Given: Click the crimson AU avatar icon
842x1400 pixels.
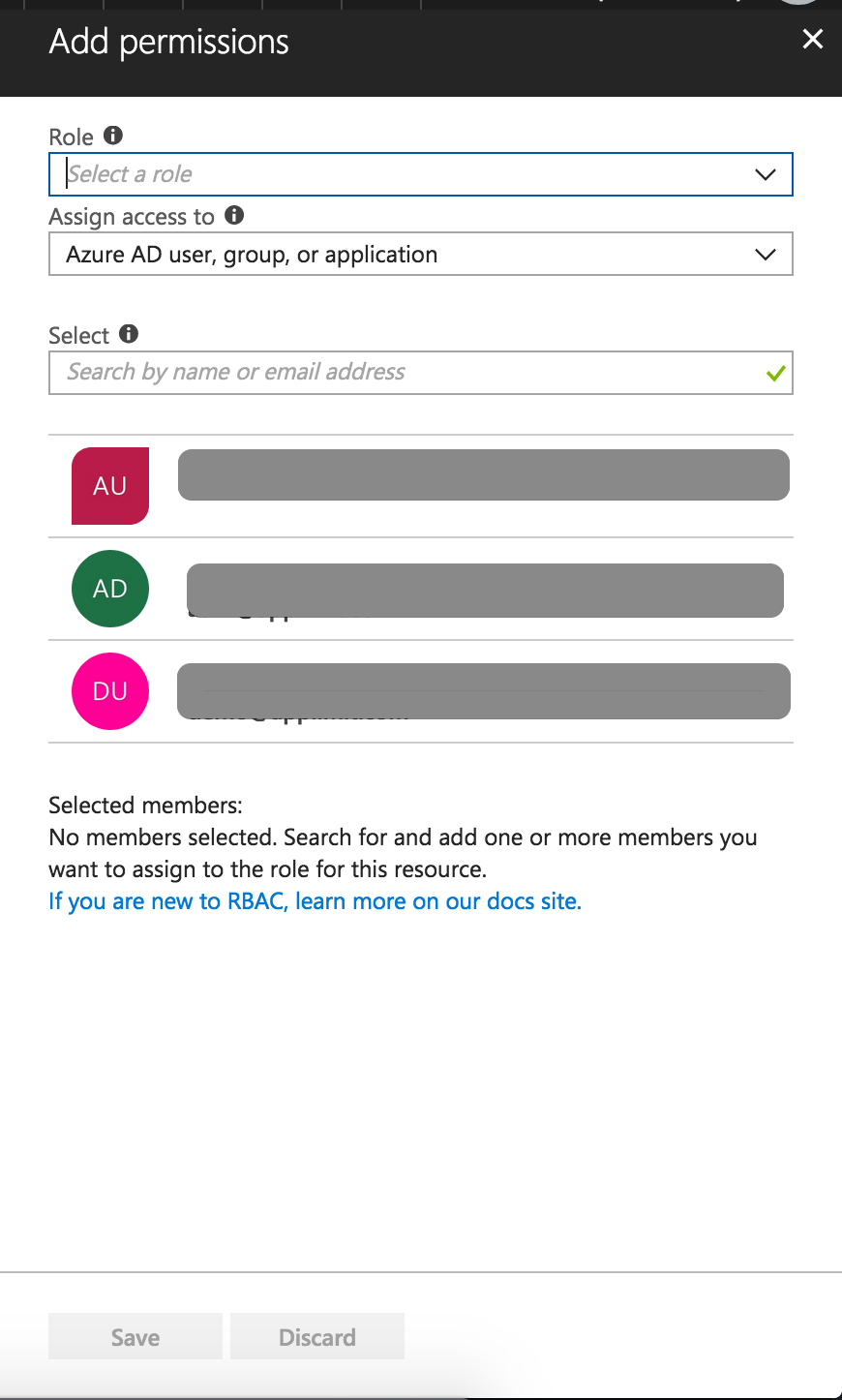Looking at the screenshot, I should coord(110,486).
